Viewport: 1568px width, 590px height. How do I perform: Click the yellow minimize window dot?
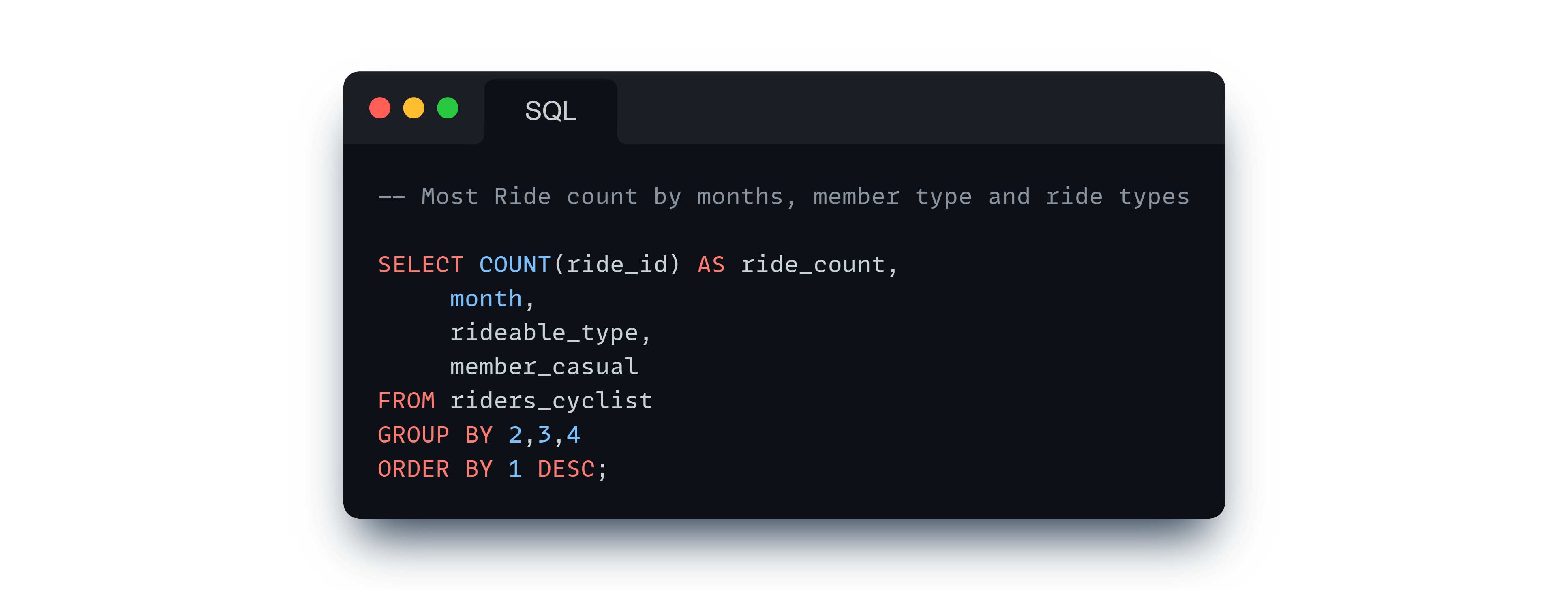pyautogui.click(x=414, y=108)
